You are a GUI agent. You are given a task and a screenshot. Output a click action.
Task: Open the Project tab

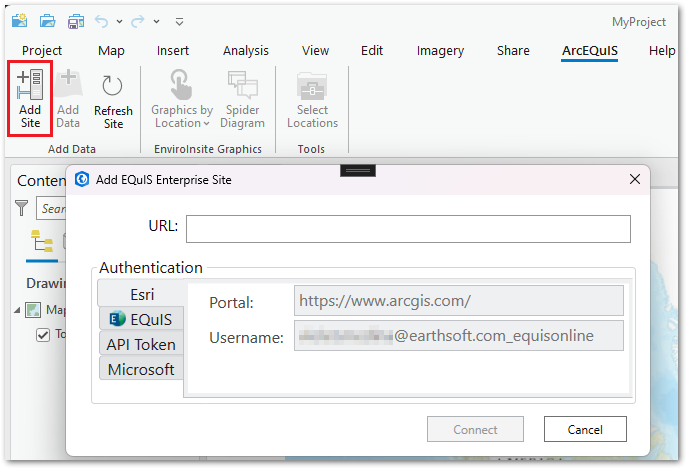[42, 51]
